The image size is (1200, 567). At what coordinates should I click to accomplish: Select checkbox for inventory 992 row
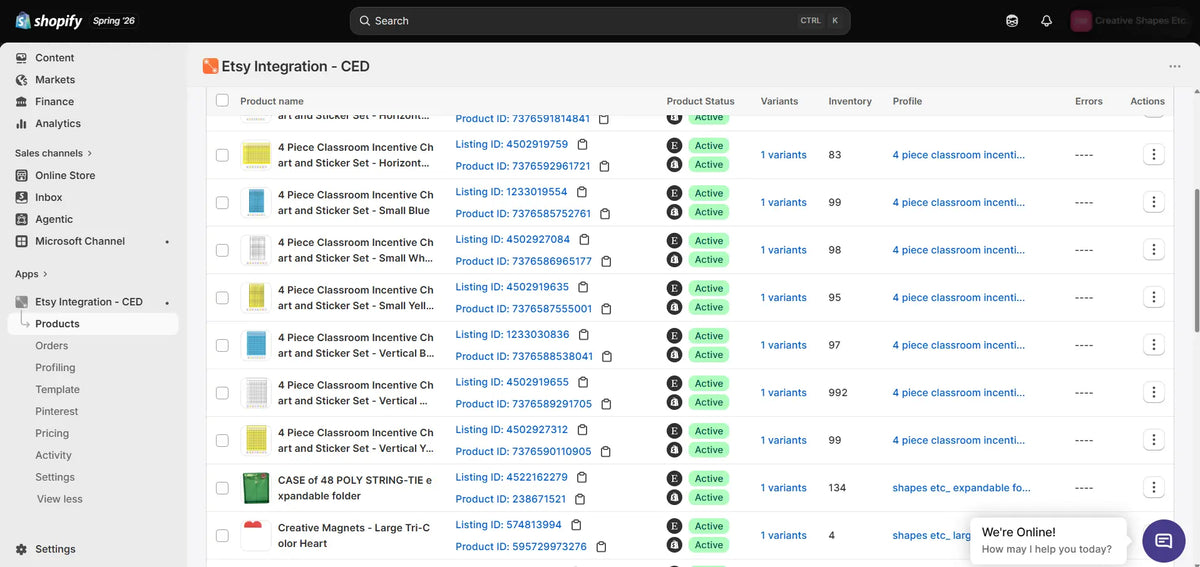pos(222,393)
